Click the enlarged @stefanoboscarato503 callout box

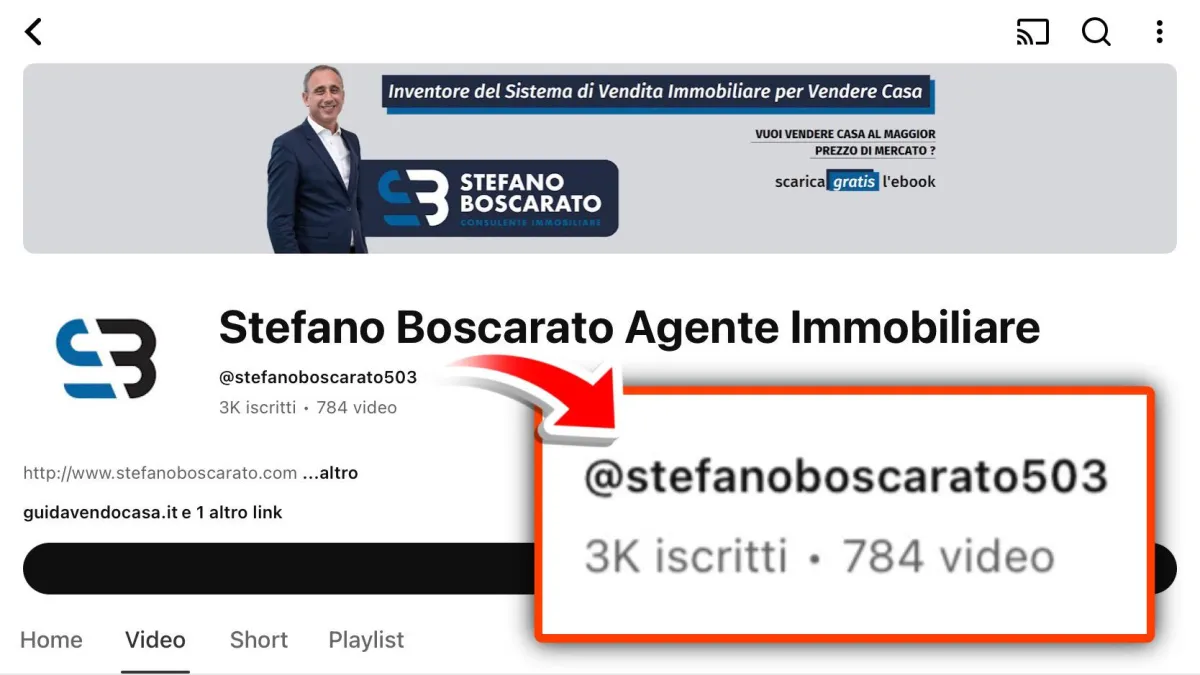point(845,513)
